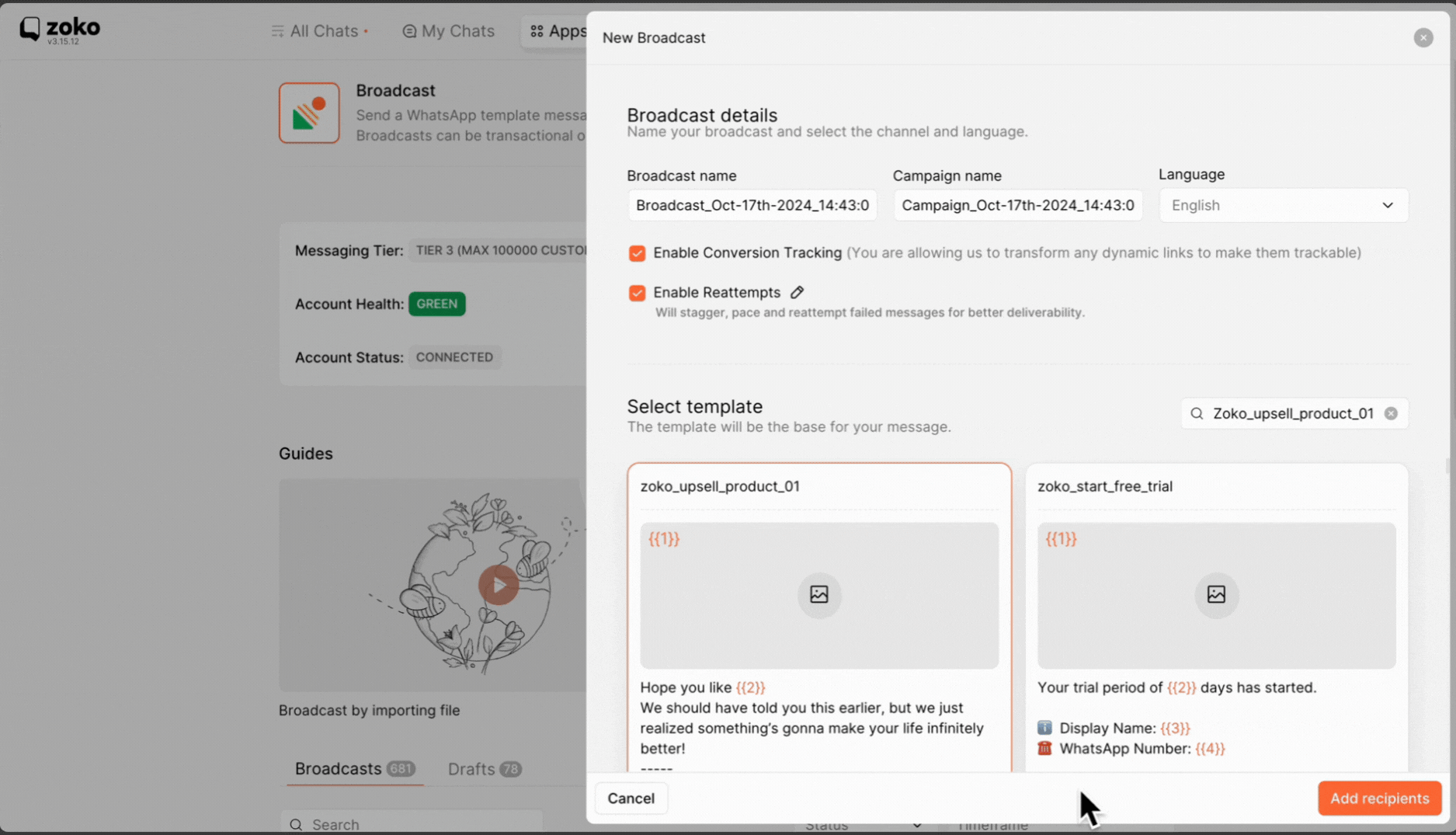Click the Apps grid icon

(x=537, y=31)
